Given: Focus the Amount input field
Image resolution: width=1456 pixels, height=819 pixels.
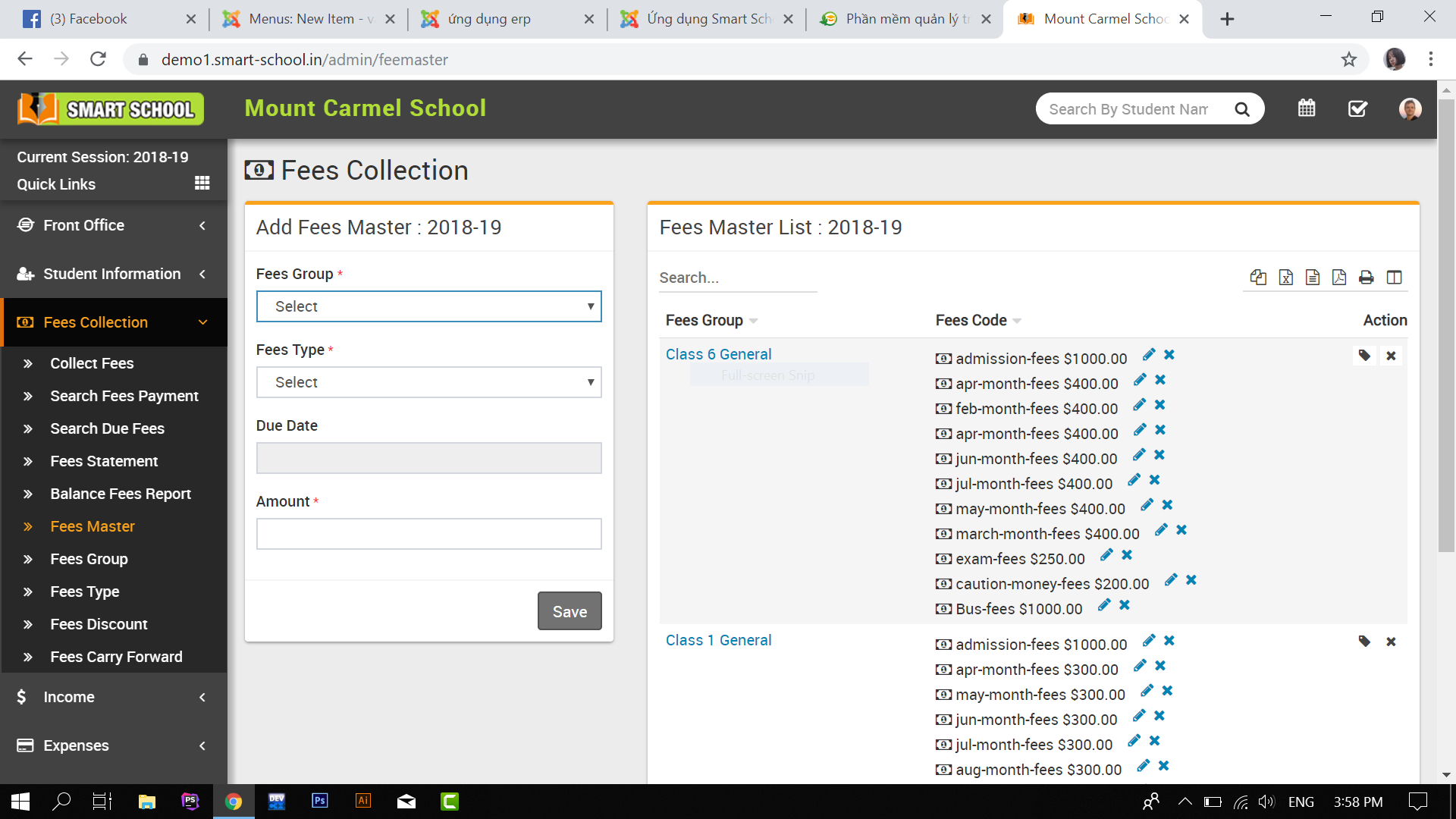Looking at the screenshot, I should pyautogui.click(x=429, y=534).
